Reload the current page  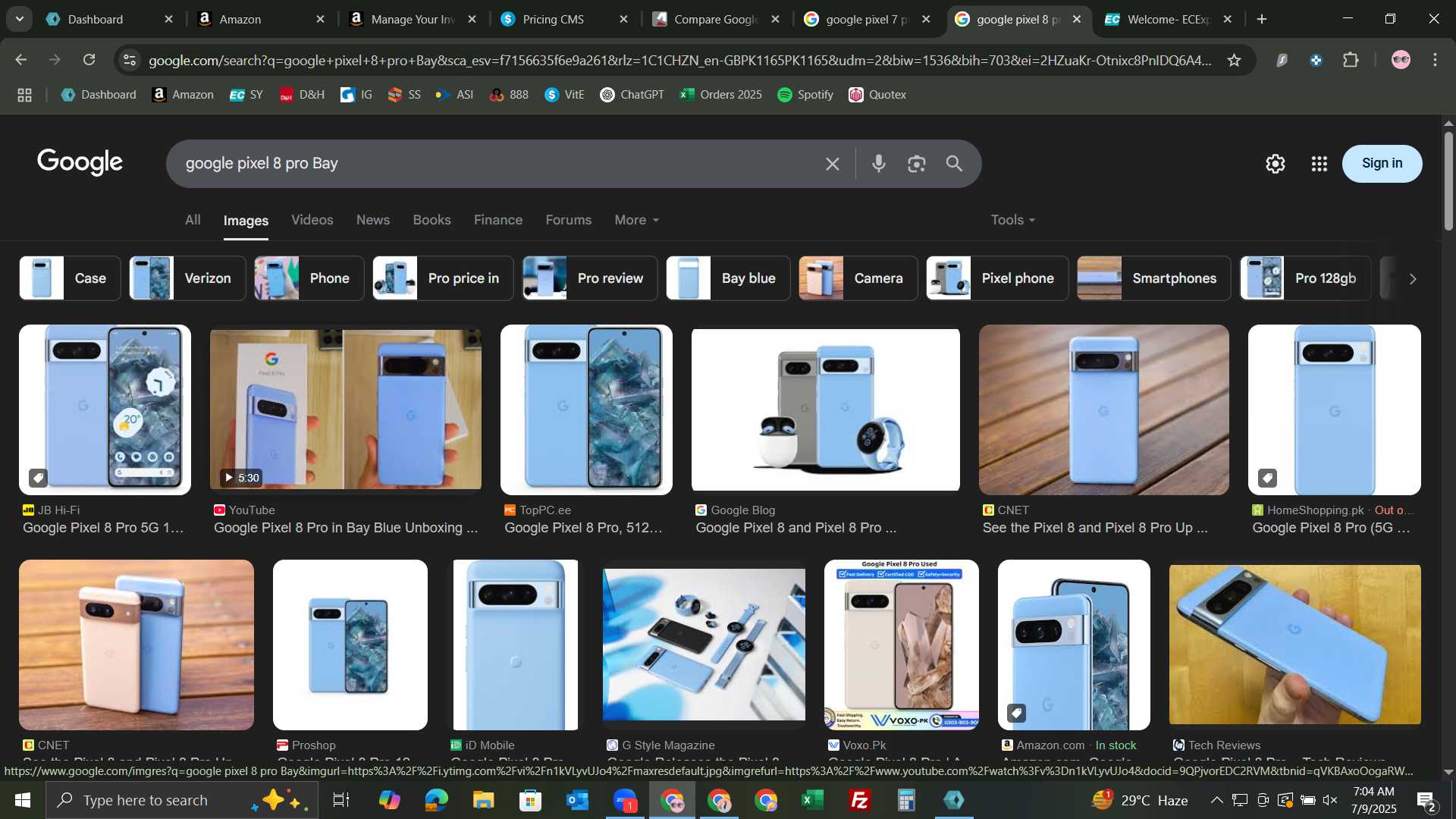click(89, 60)
